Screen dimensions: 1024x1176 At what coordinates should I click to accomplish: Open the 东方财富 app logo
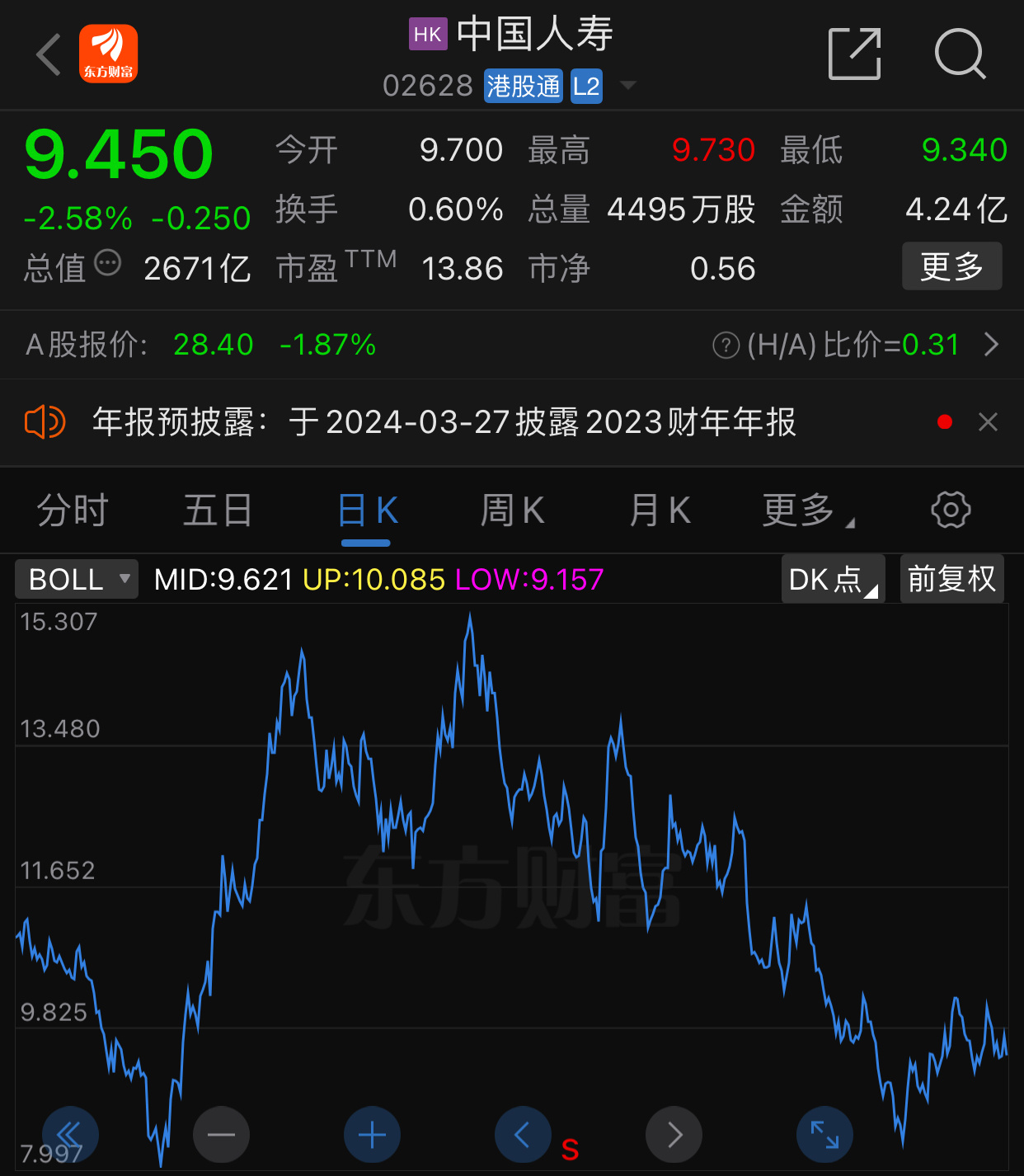[x=108, y=54]
